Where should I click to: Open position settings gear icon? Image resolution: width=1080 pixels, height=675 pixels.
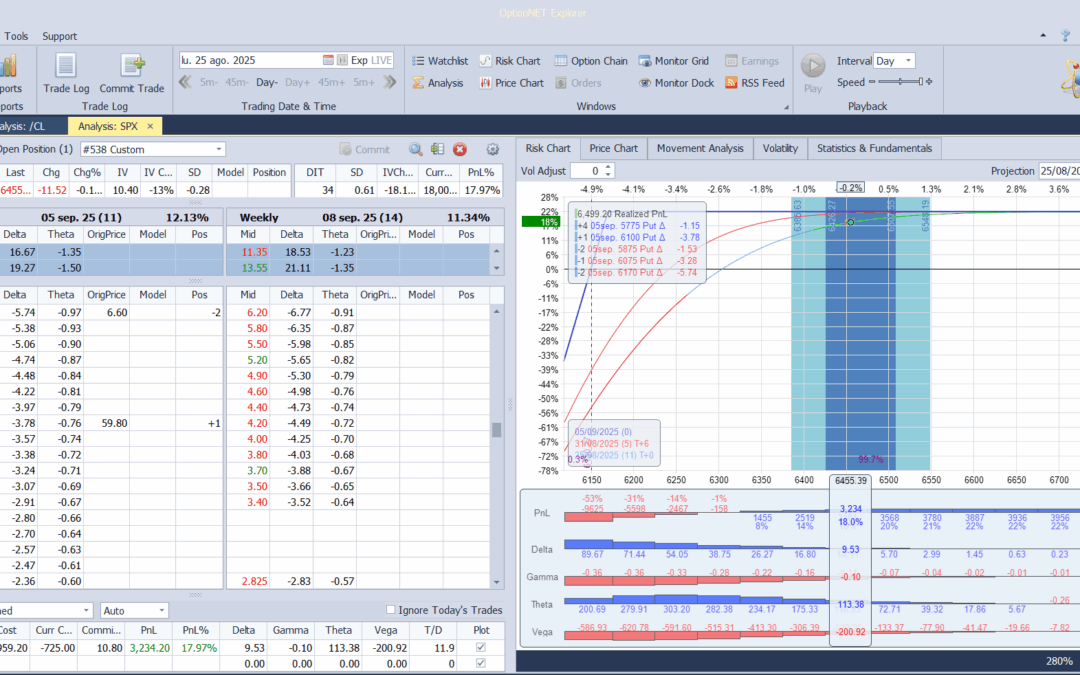[492, 149]
